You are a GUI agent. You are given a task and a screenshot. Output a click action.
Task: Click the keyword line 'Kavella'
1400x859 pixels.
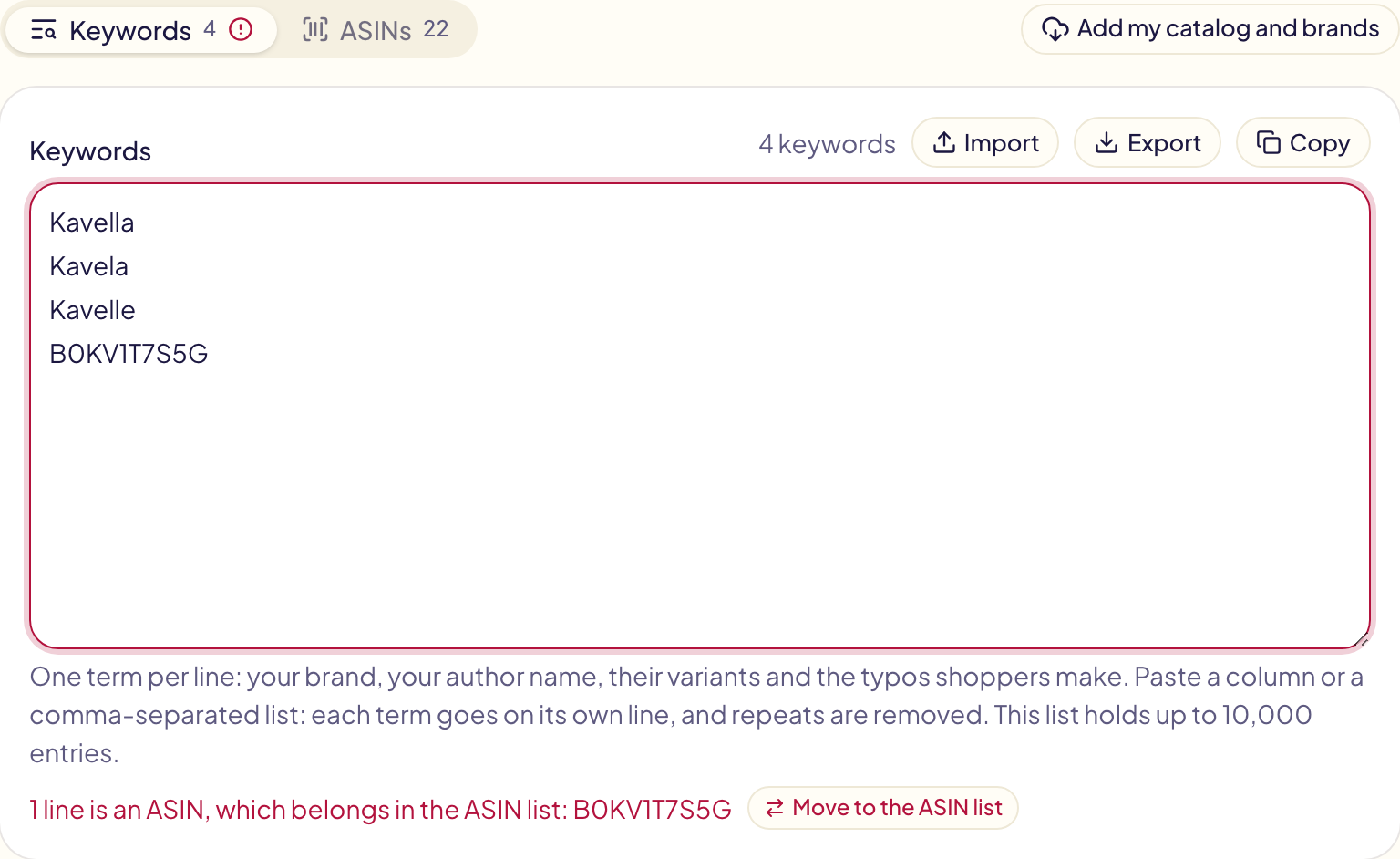coord(92,223)
